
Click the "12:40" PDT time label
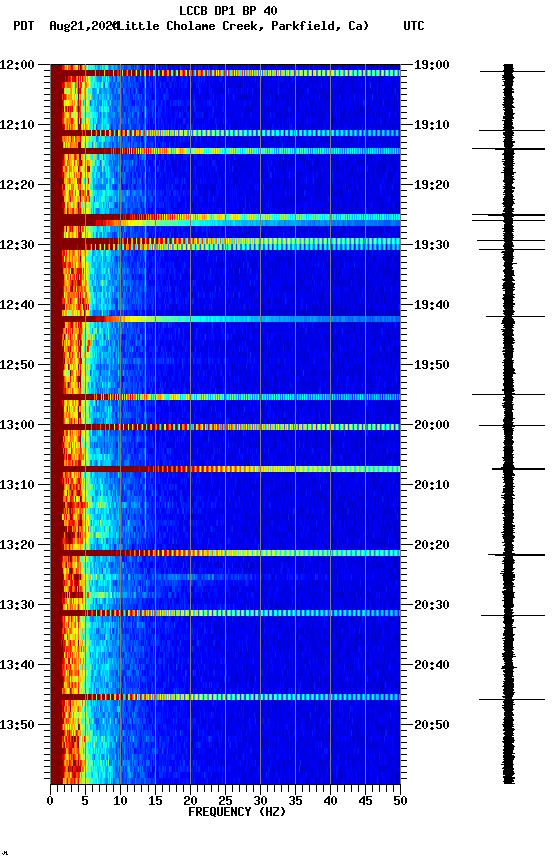tap(17, 305)
